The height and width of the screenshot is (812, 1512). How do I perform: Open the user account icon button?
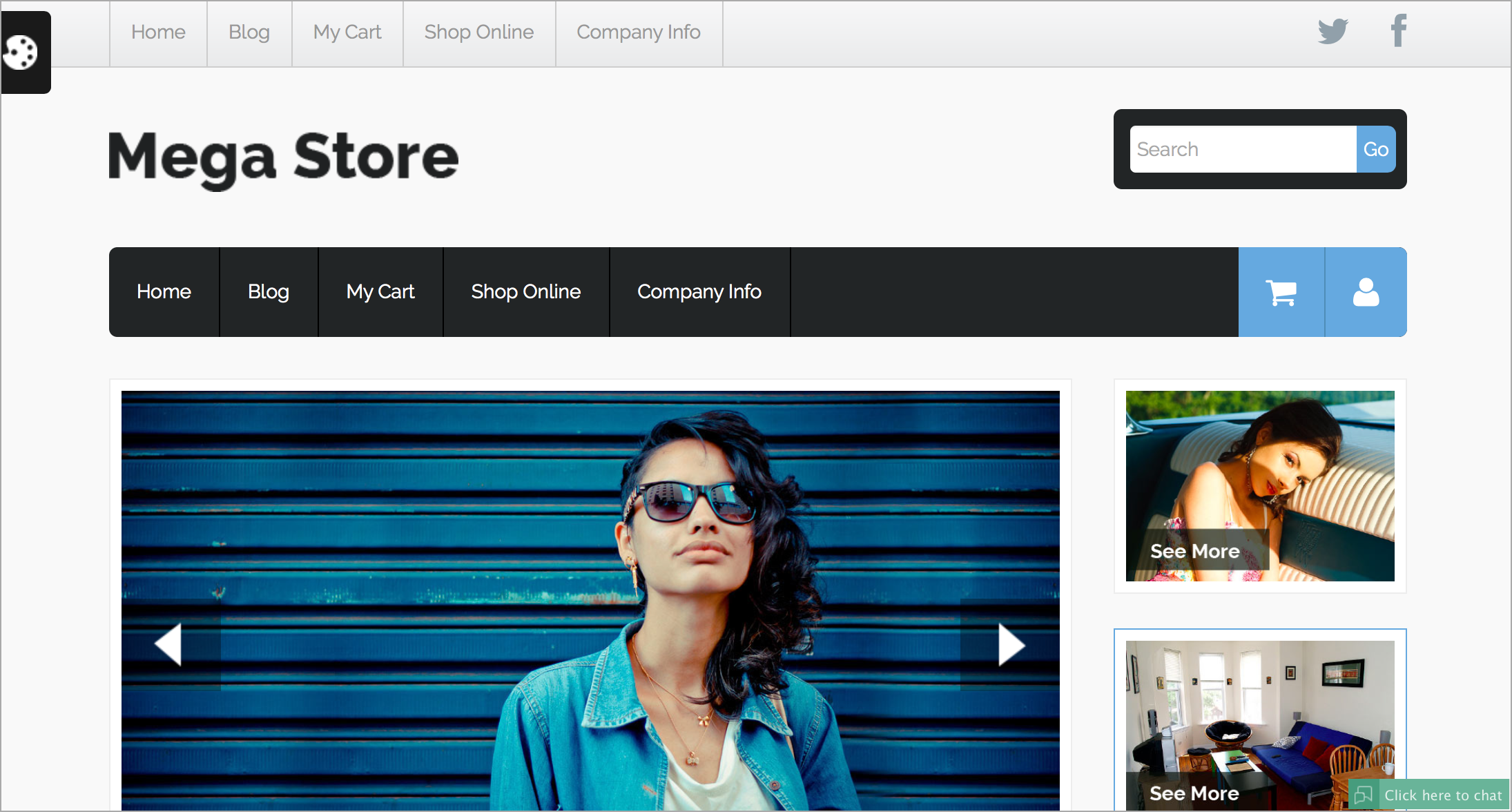(x=1366, y=292)
